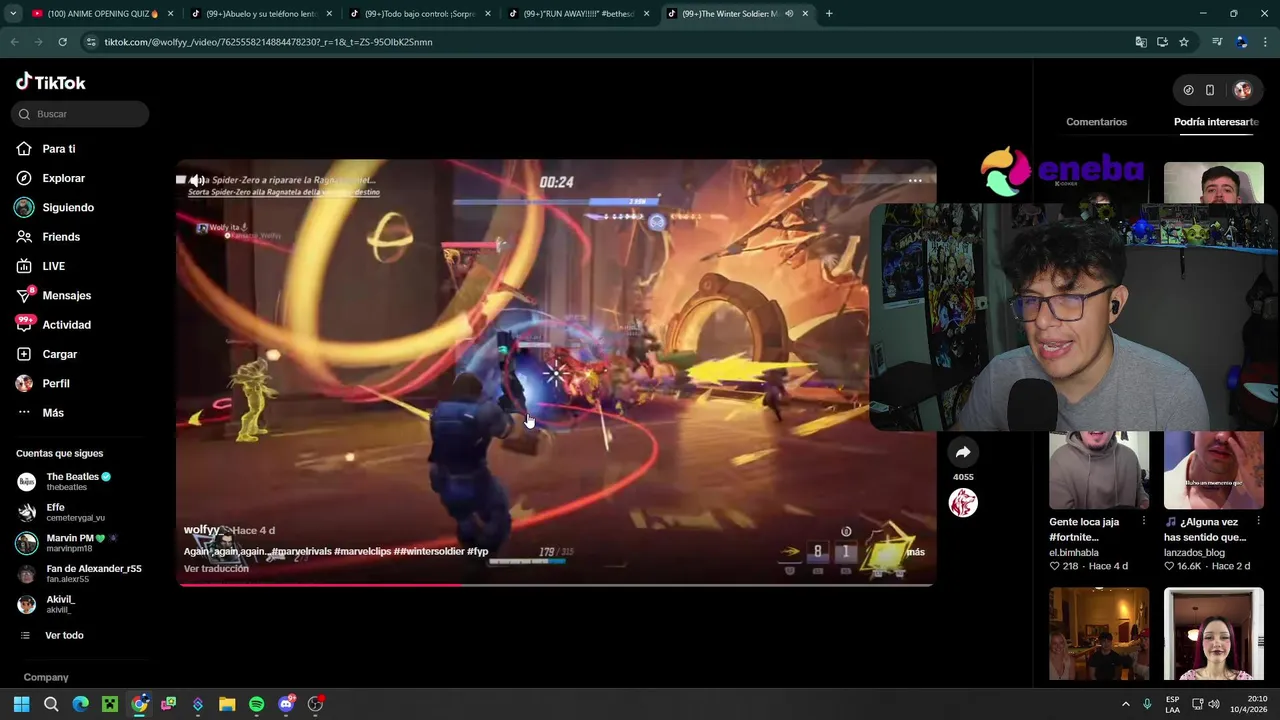The image size is (1280, 720).
Task: Open Effe followed account
Action: [x=75, y=512]
